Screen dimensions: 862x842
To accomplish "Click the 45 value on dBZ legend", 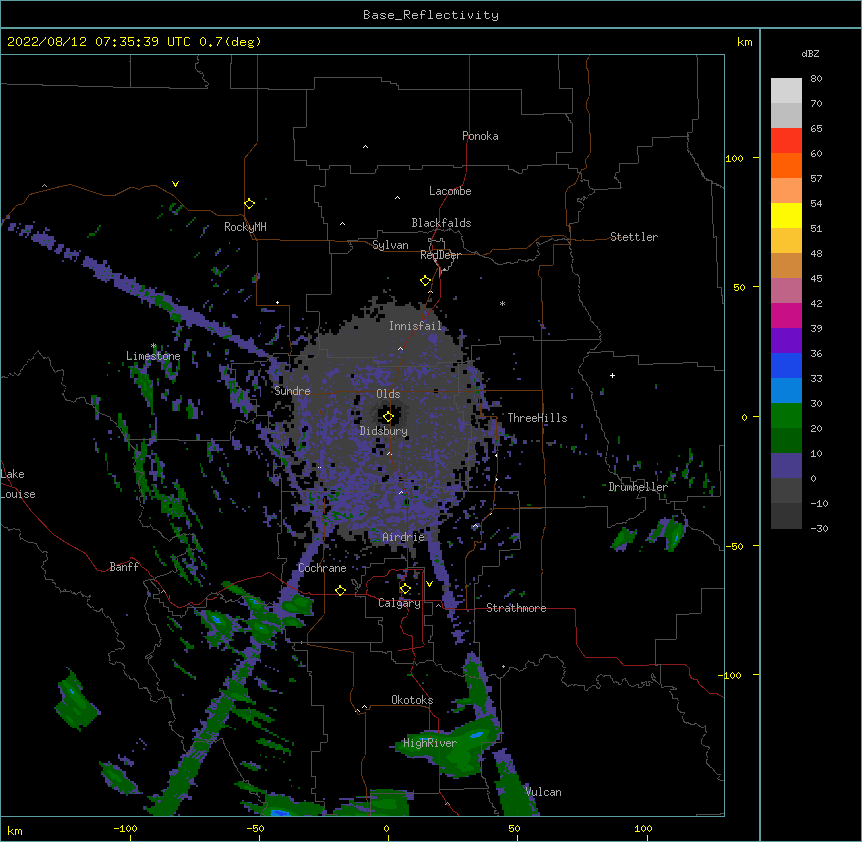I will pyautogui.click(x=816, y=279).
